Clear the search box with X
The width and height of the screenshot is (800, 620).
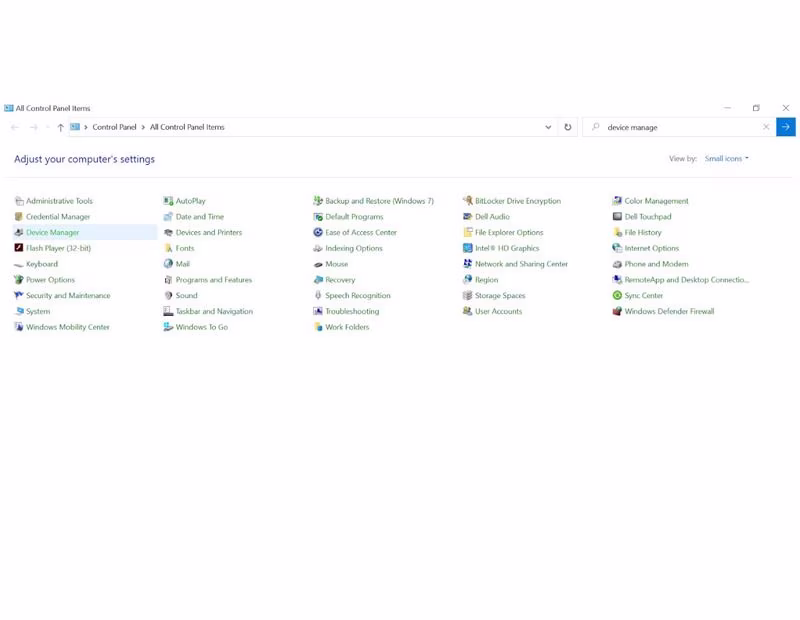click(x=766, y=127)
